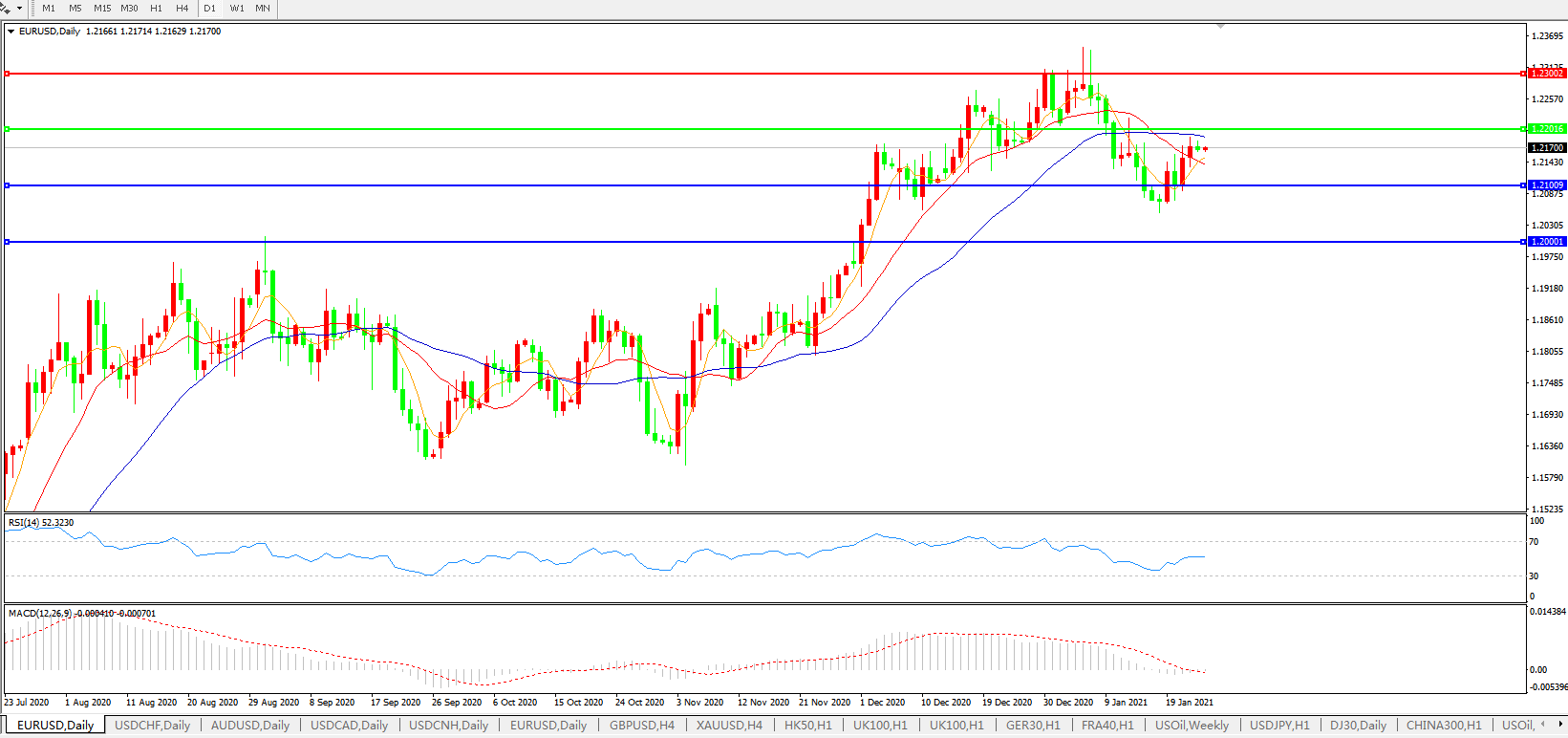Enable the W1 weekly timeframe
The width and height of the screenshot is (1568, 738).
(x=237, y=8)
